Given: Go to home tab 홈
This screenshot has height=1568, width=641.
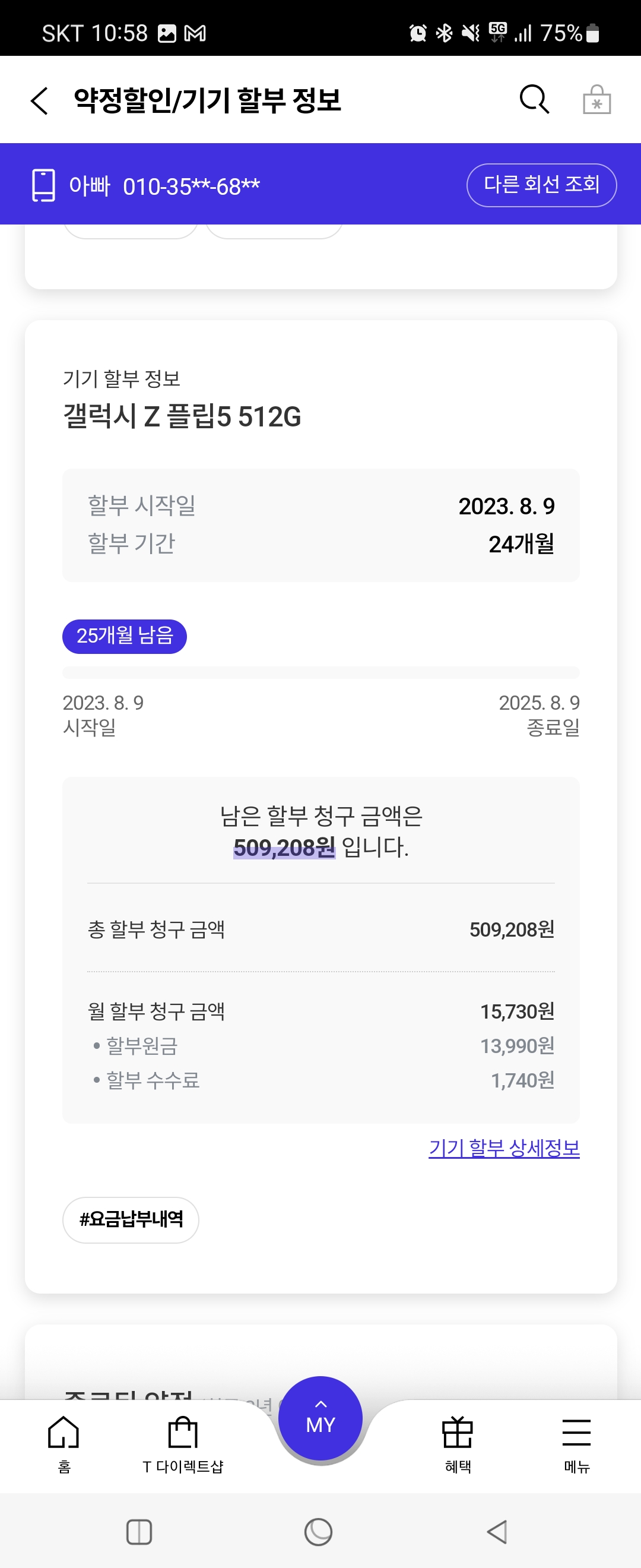Looking at the screenshot, I should (x=64, y=1444).
